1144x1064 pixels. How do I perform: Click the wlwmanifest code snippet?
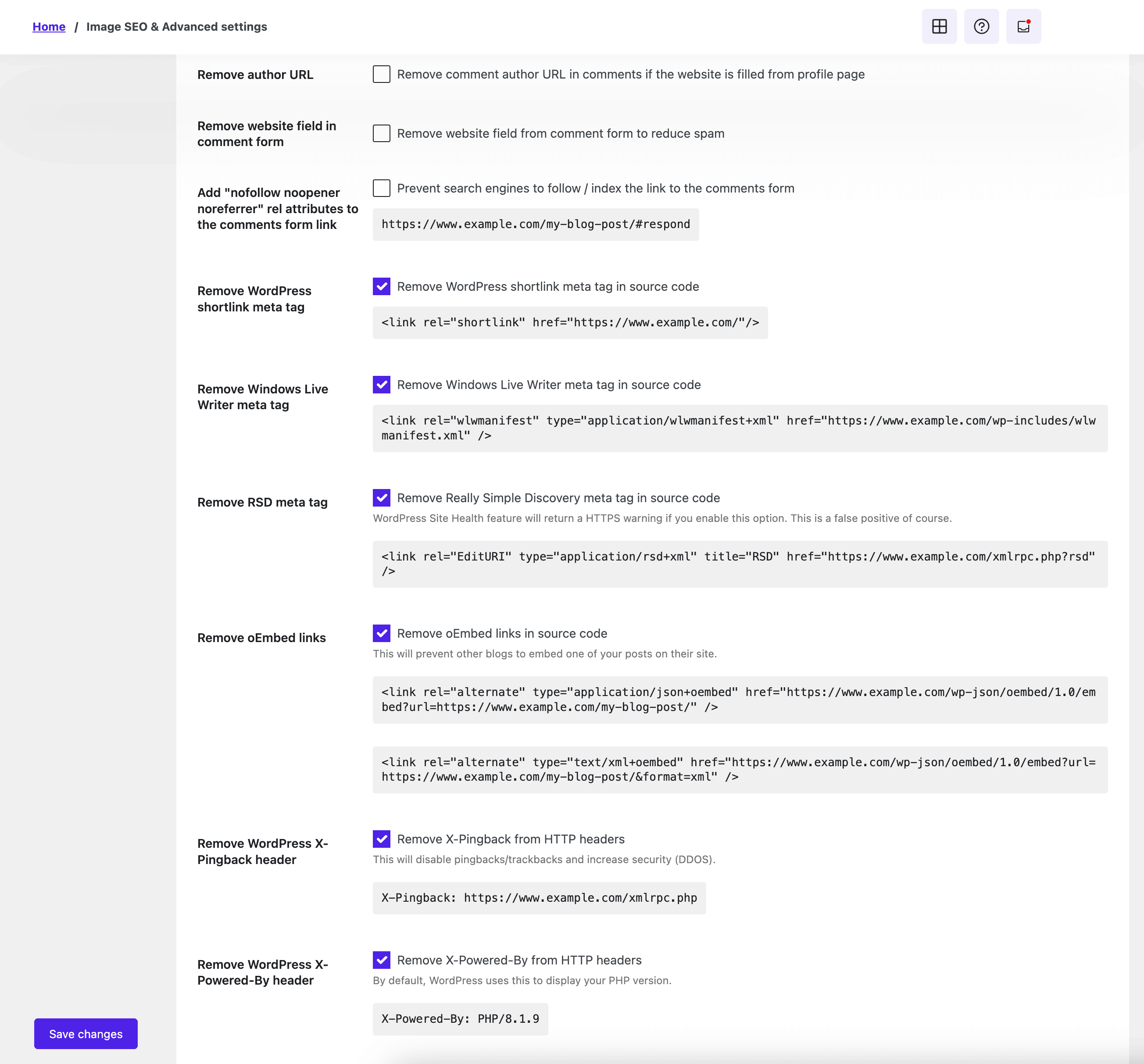[740, 428]
